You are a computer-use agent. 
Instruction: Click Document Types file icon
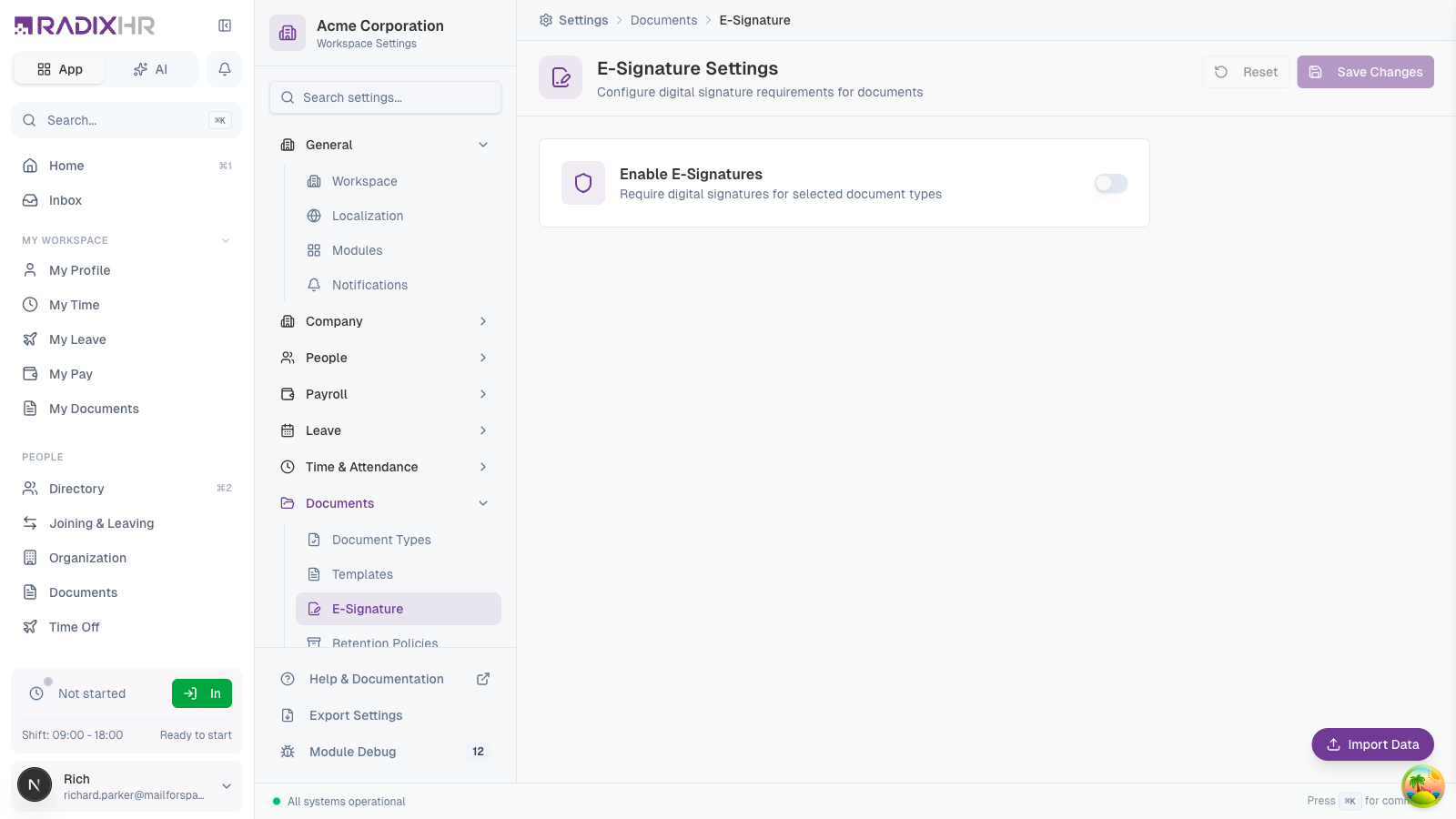point(314,540)
